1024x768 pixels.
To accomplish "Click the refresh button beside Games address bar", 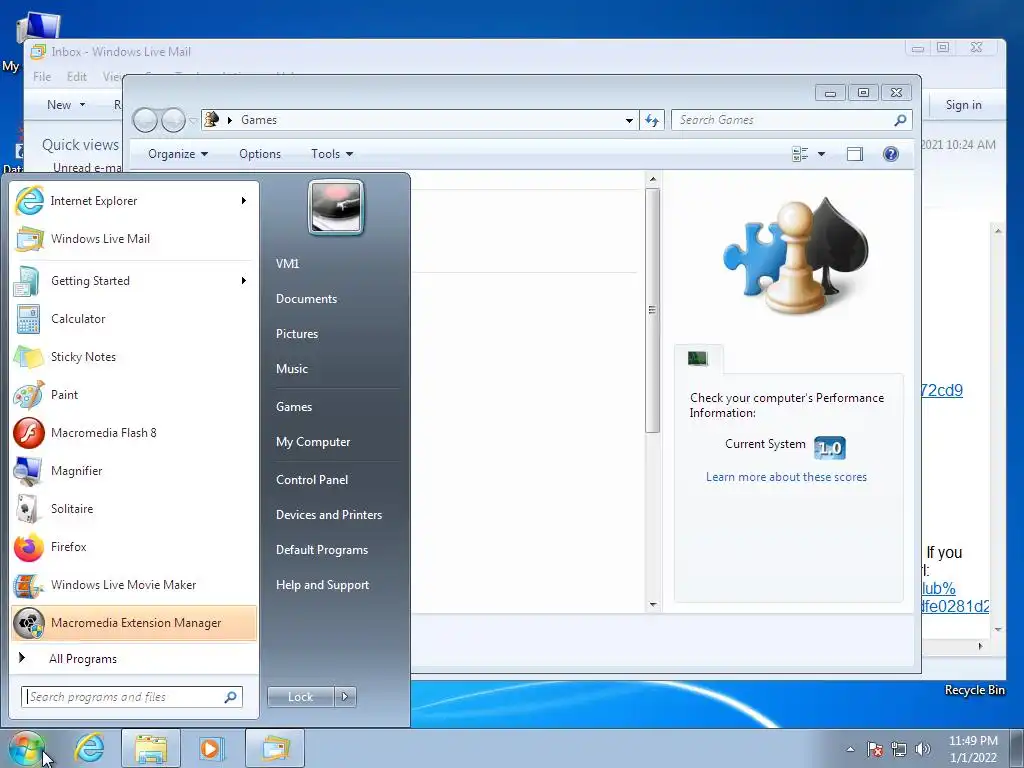I will (652, 120).
